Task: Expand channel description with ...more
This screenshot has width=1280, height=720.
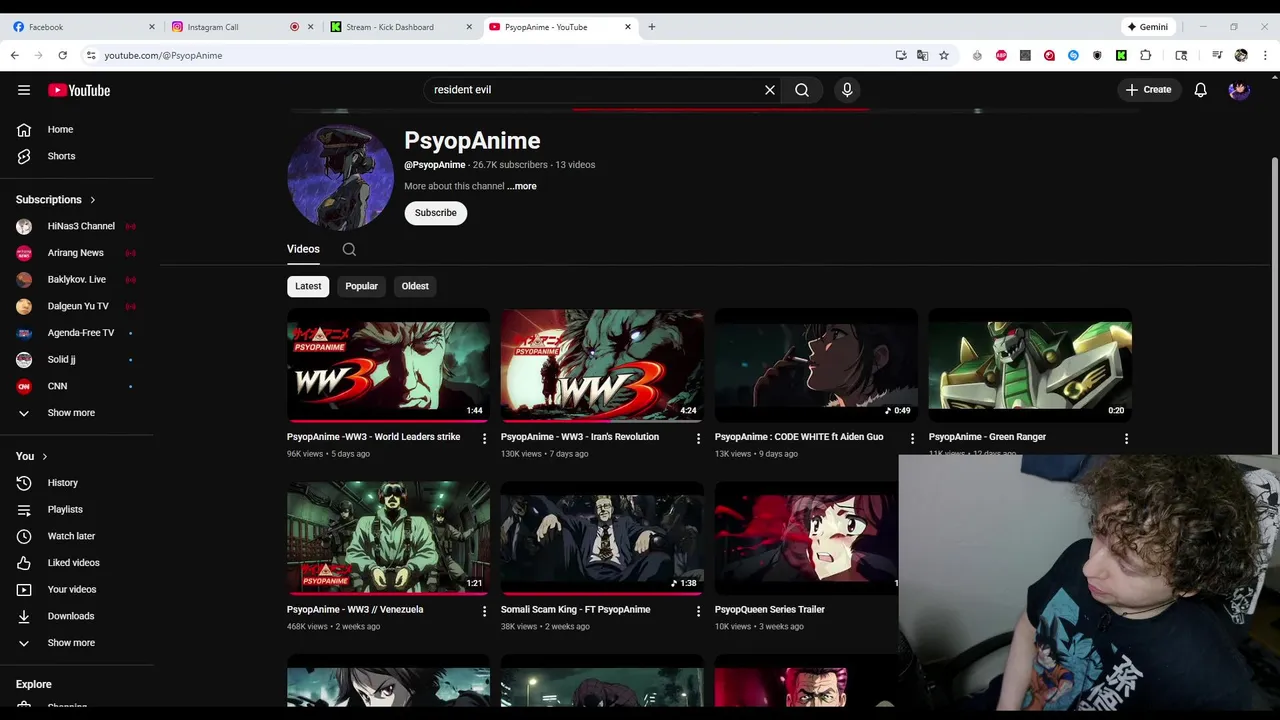Action: [522, 186]
